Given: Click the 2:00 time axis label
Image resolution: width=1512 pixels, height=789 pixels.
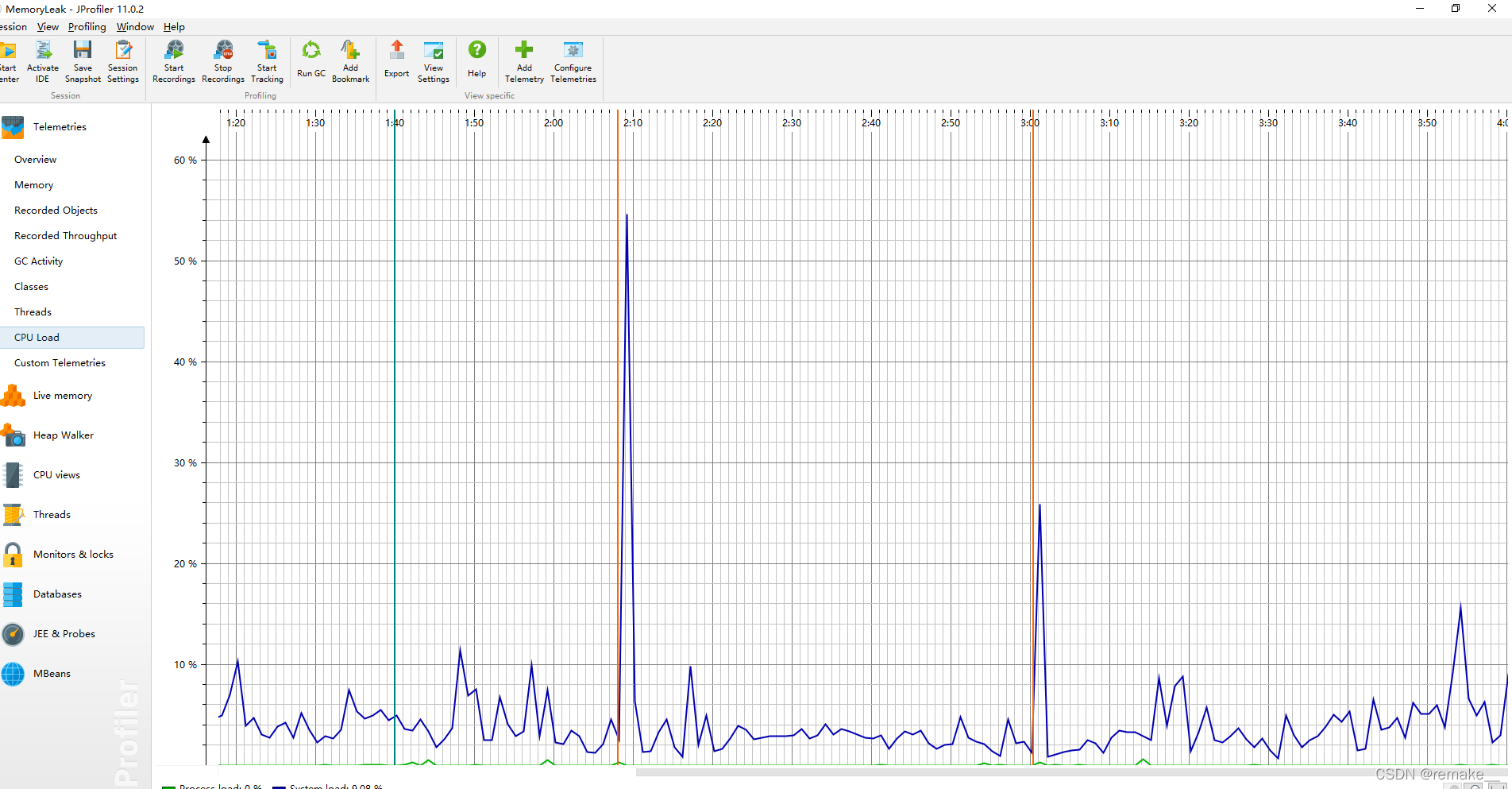Looking at the screenshot, I should 553,123.
